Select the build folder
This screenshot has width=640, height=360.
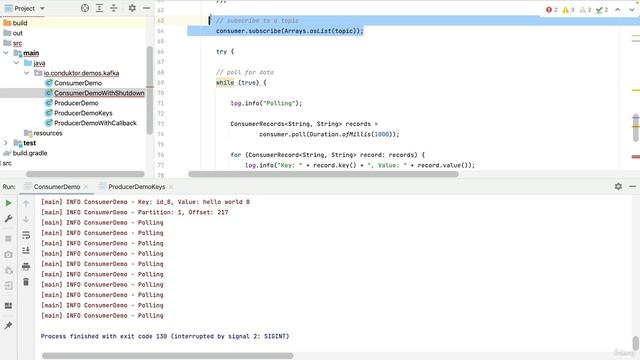coord(20,23)
